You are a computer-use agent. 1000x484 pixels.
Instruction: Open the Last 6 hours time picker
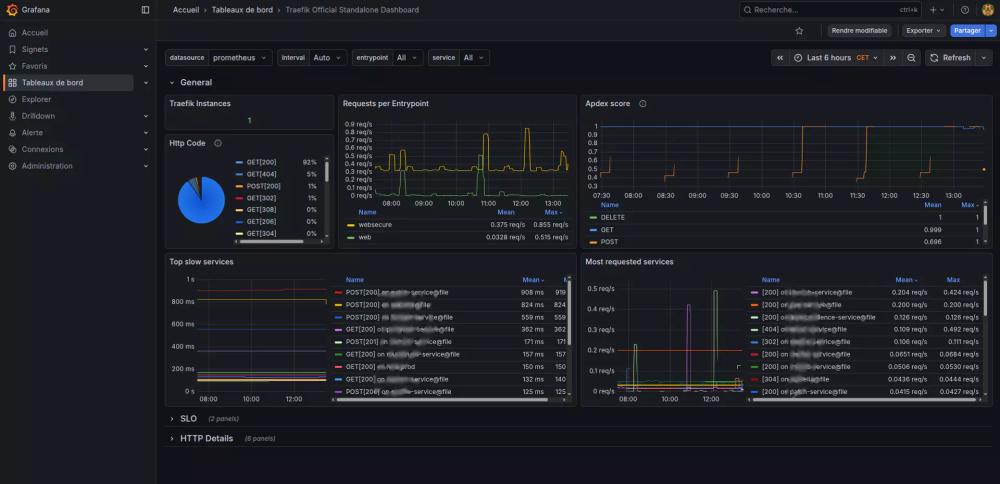point(829,58)
